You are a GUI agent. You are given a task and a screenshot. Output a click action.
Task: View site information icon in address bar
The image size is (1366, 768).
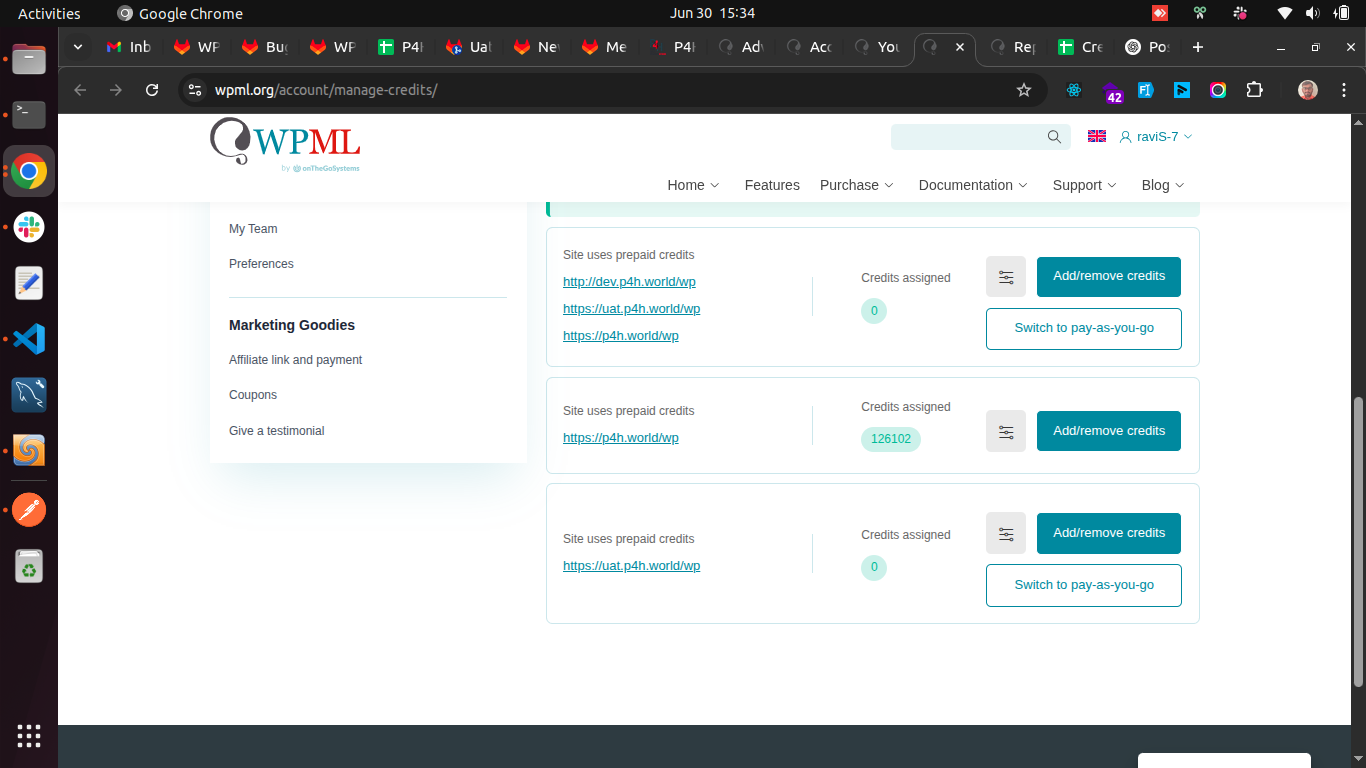coord(196,90)
